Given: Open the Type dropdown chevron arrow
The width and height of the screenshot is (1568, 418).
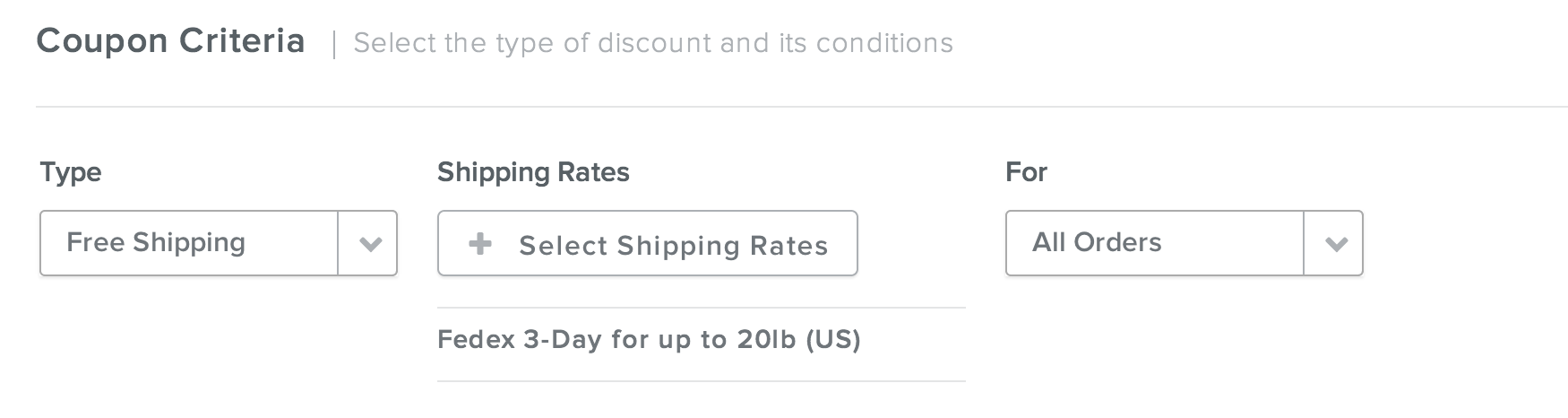Looking at the screenshot, I should pyautogui.click(x=369, y=244).
